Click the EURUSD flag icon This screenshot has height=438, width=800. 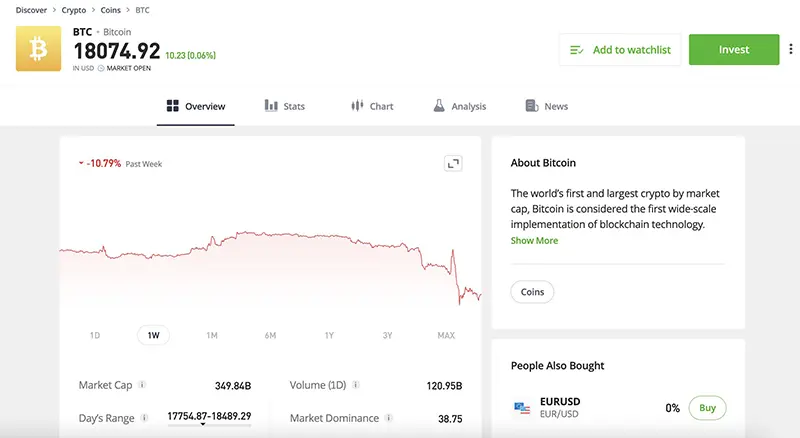coord(522,407)
